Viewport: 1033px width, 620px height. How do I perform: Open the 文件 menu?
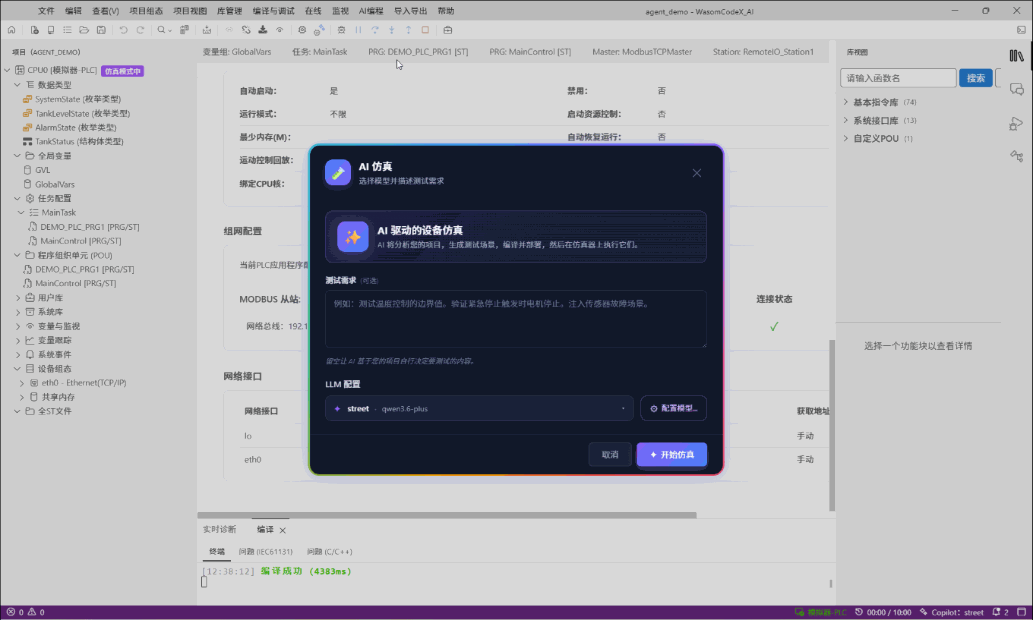coord(46,11)
